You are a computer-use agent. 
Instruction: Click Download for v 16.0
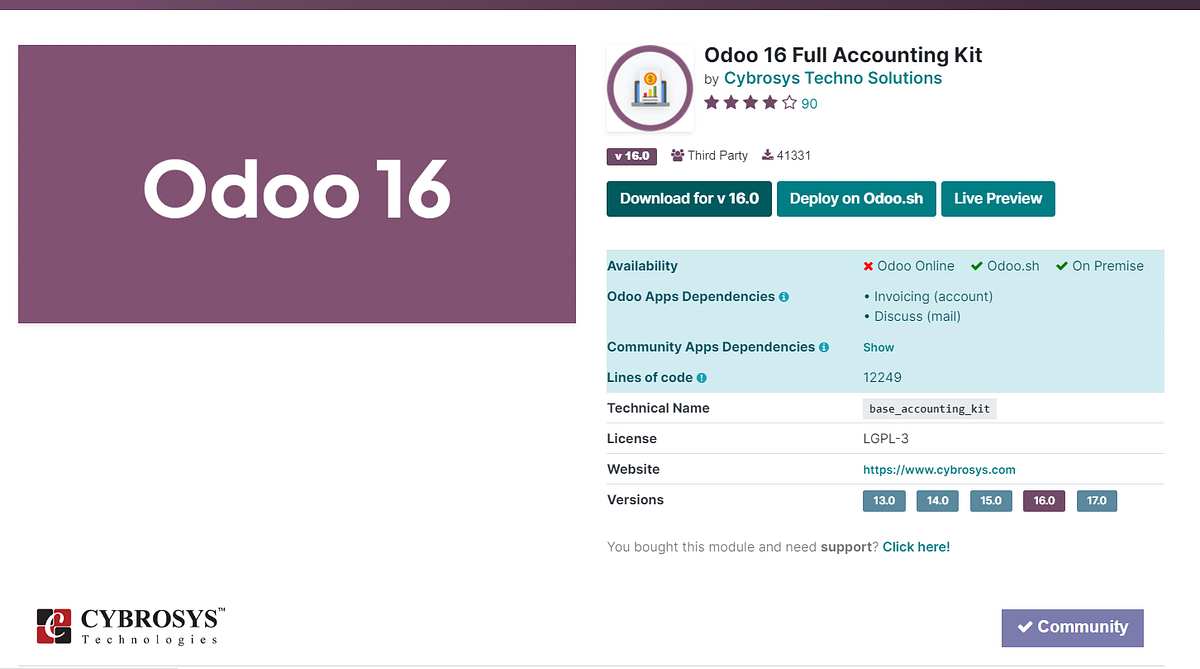(688, 199)
